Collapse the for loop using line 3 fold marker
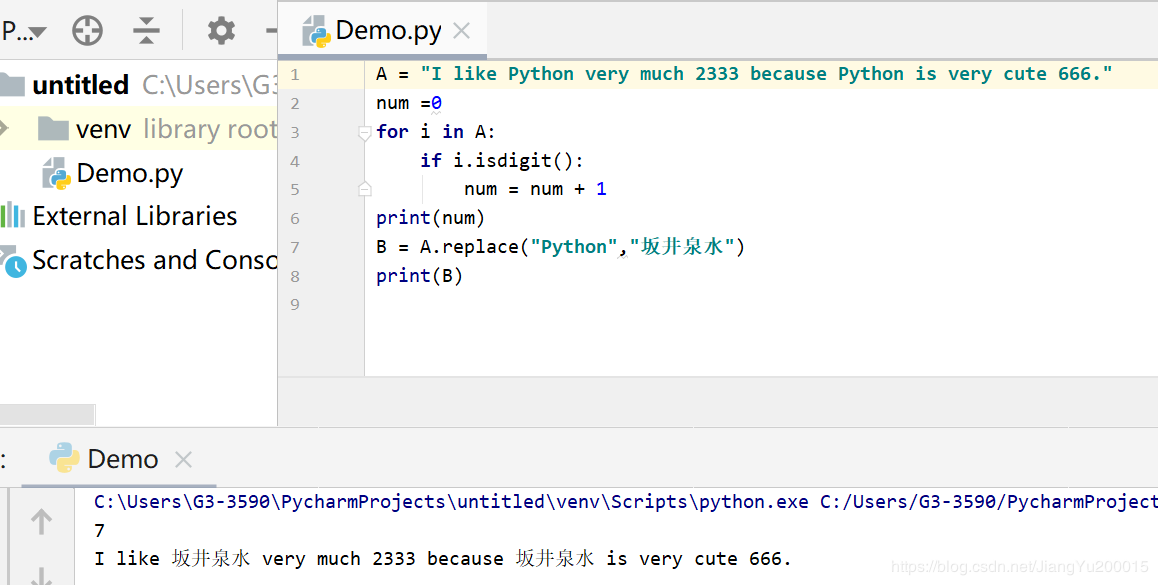1158x585 pixels. coord(363,131)
